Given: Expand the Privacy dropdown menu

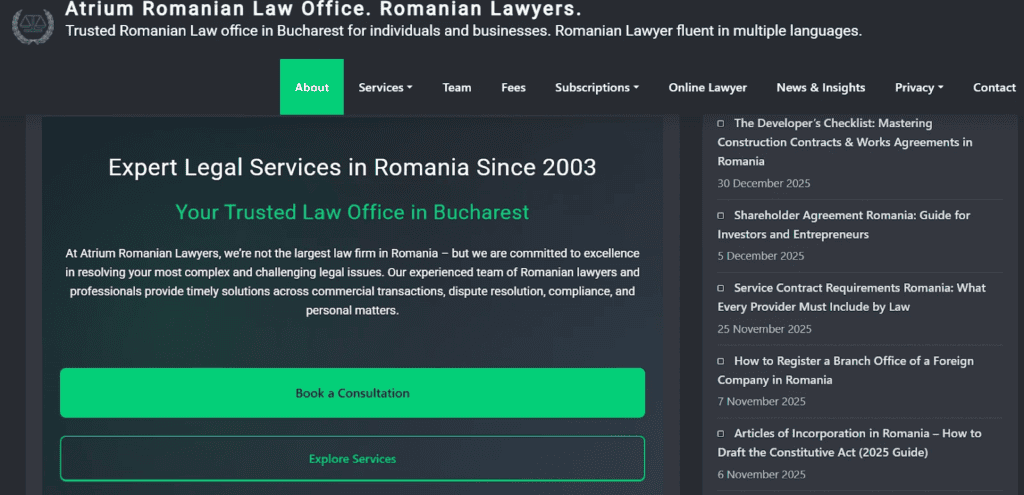Looking at the screenshot, I should [919, 88].
